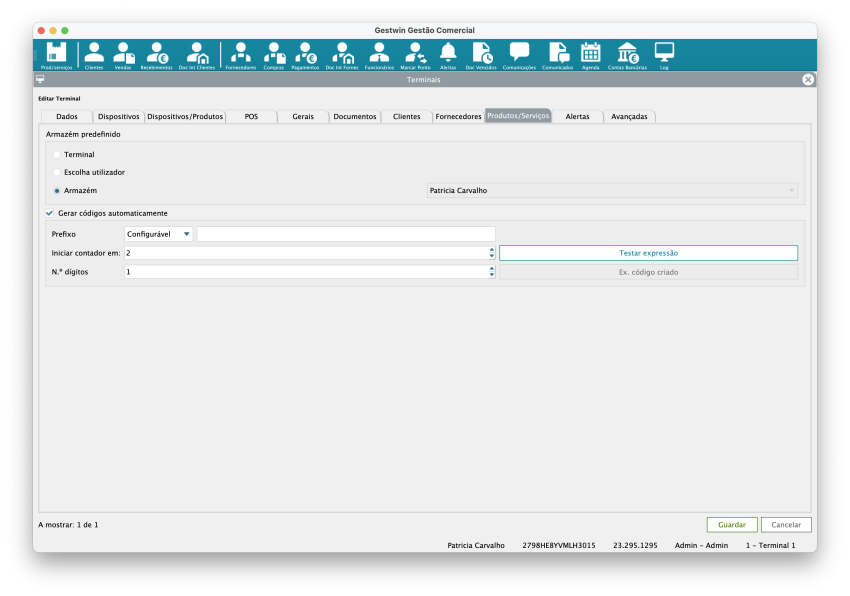
Task: Open the Agenda calendar icon
Action: pos(590,54)
